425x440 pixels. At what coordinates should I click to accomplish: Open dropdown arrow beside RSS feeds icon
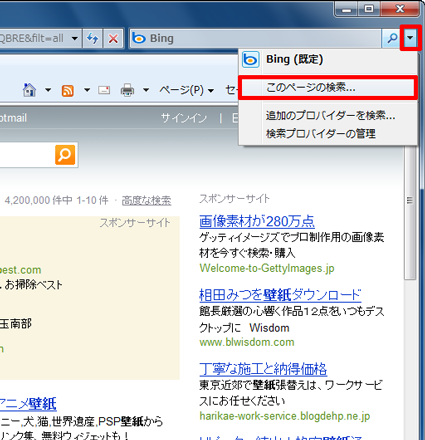(87, 90)
